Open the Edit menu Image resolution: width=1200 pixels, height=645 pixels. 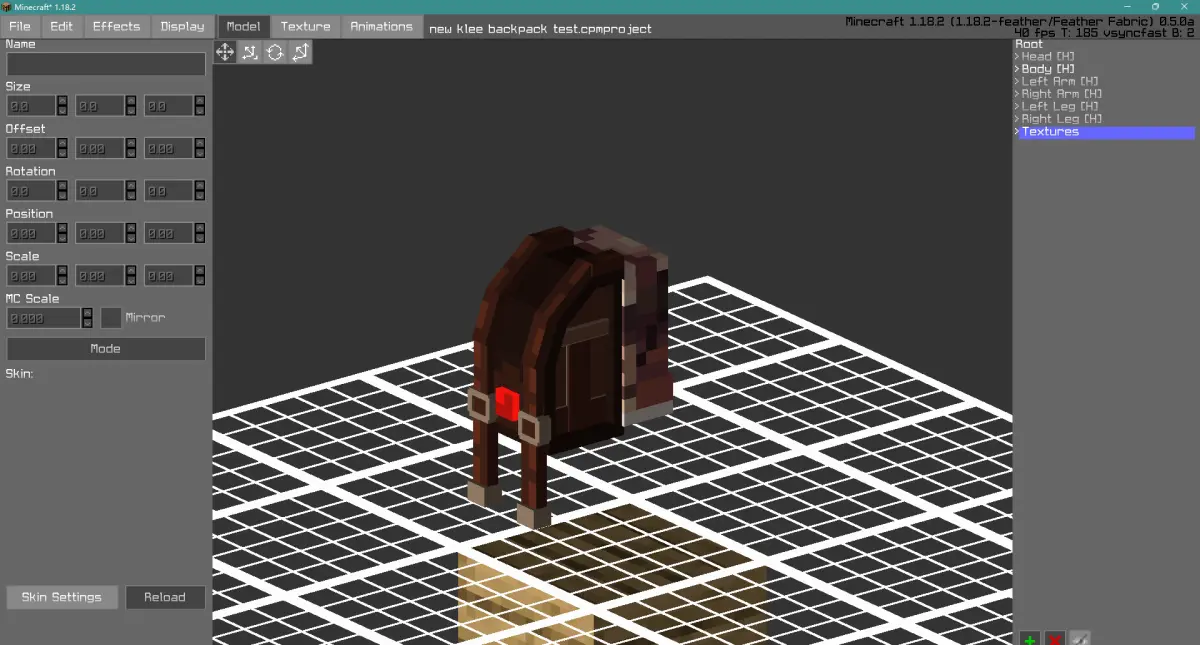coord(62,26)
